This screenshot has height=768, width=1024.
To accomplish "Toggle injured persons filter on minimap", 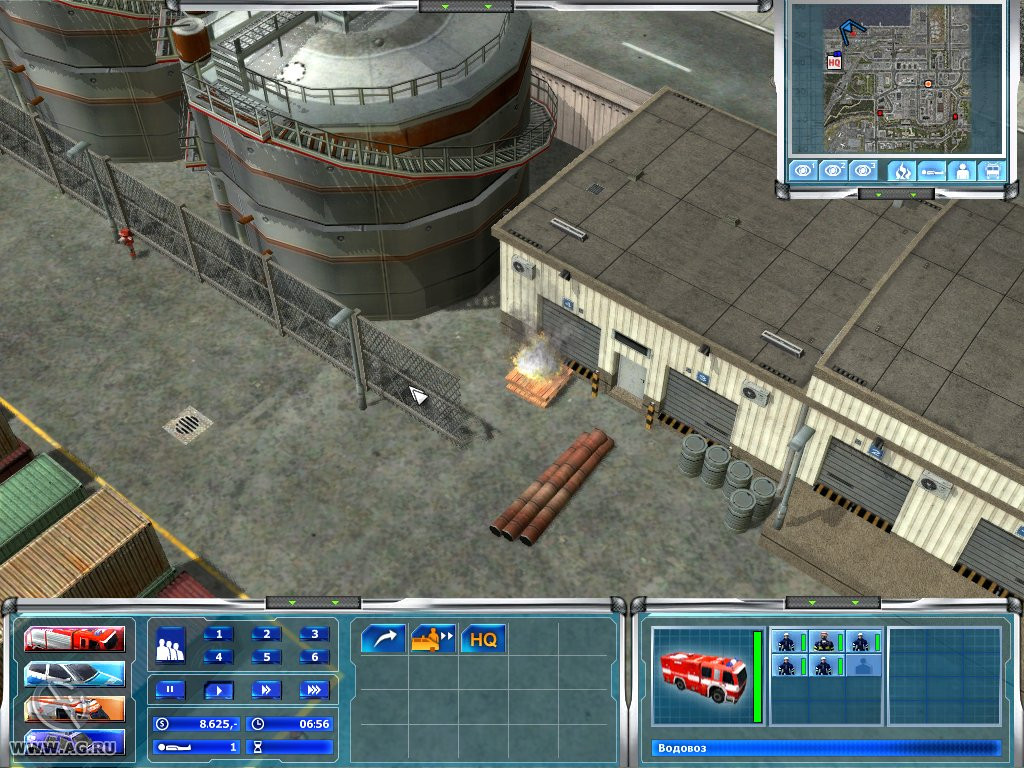I will (931, 171).
